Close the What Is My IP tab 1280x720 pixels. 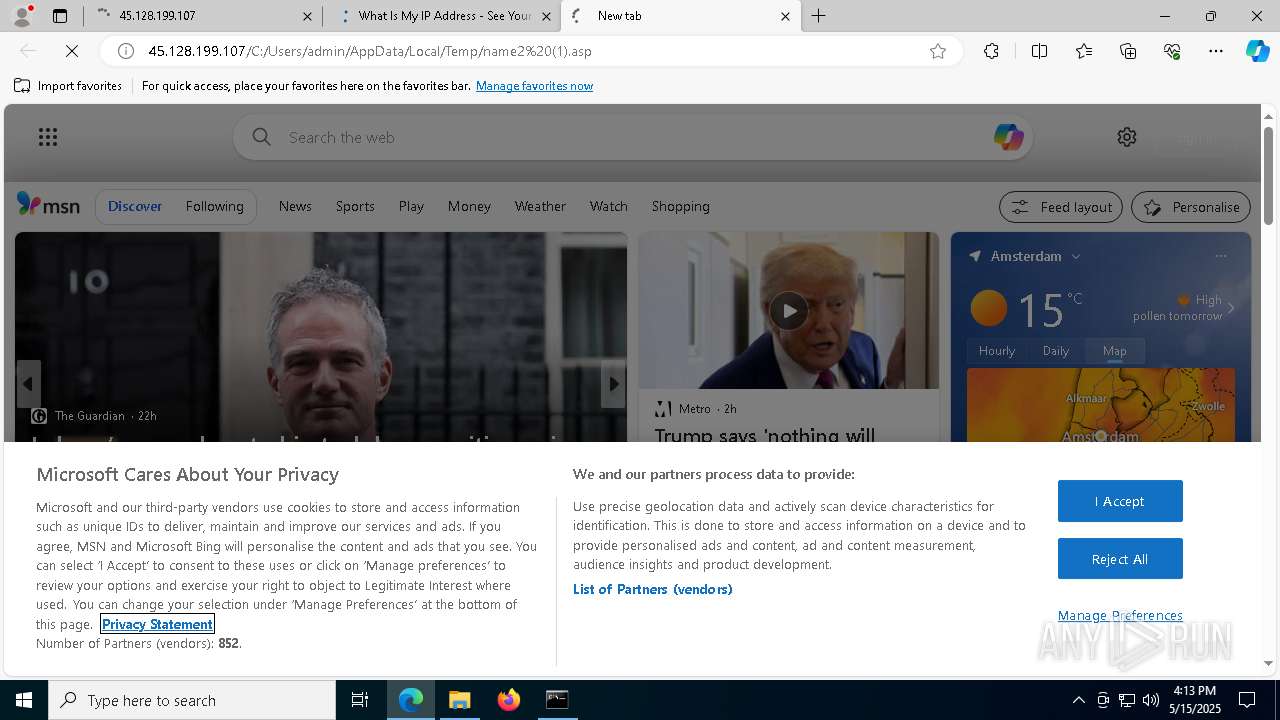tap(546, 16)
